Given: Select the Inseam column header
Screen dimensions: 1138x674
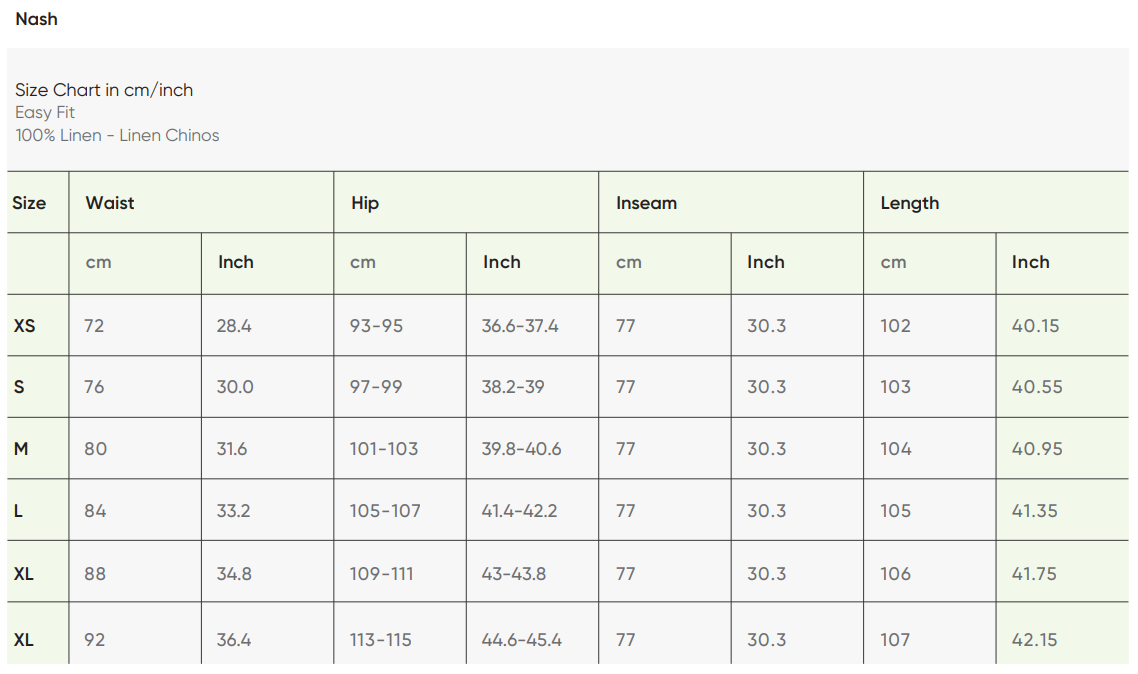Looking at the screenshot, I should point(646,203).
